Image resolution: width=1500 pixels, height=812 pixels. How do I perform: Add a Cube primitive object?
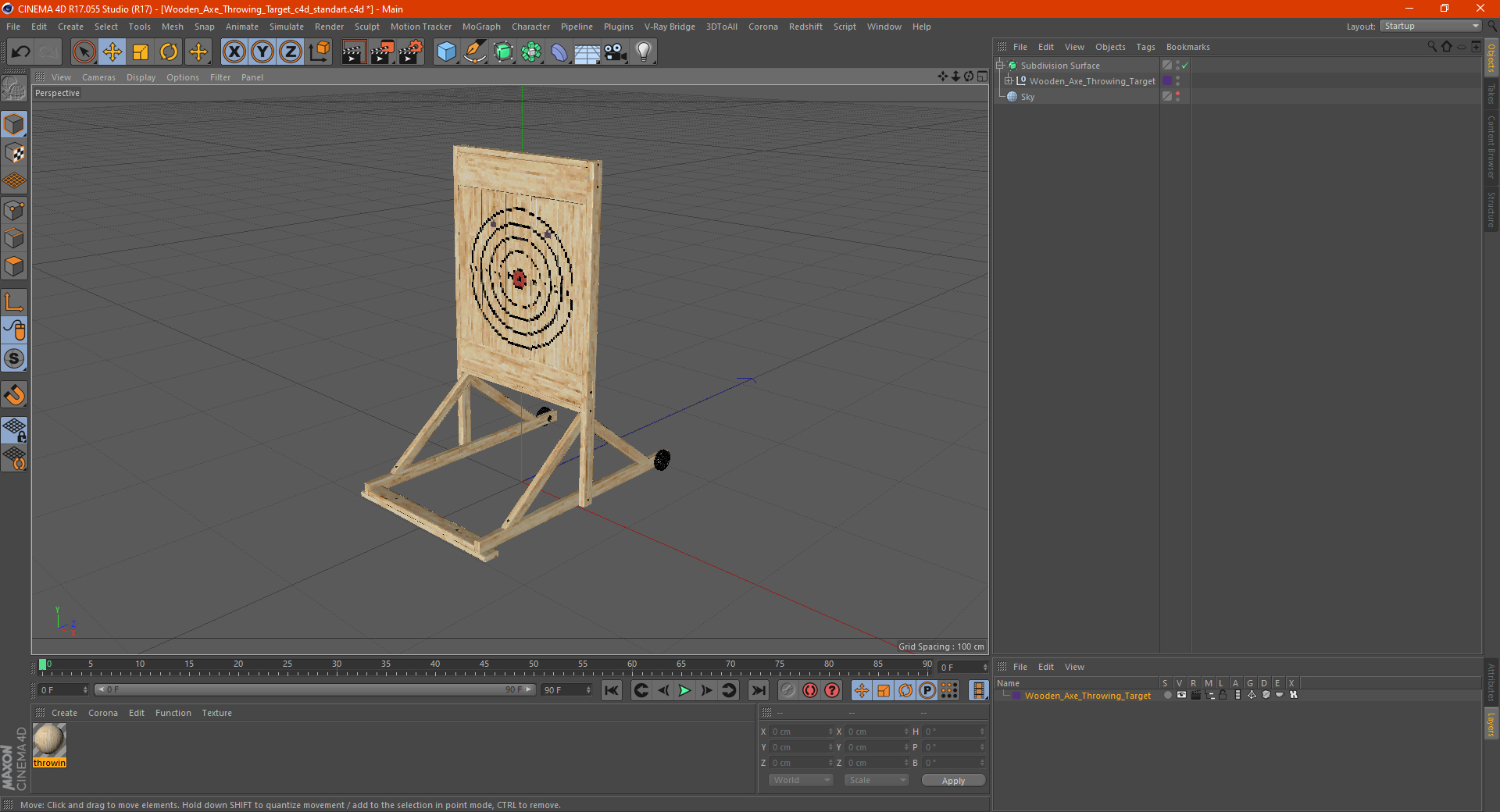click(x=446, y=52)
